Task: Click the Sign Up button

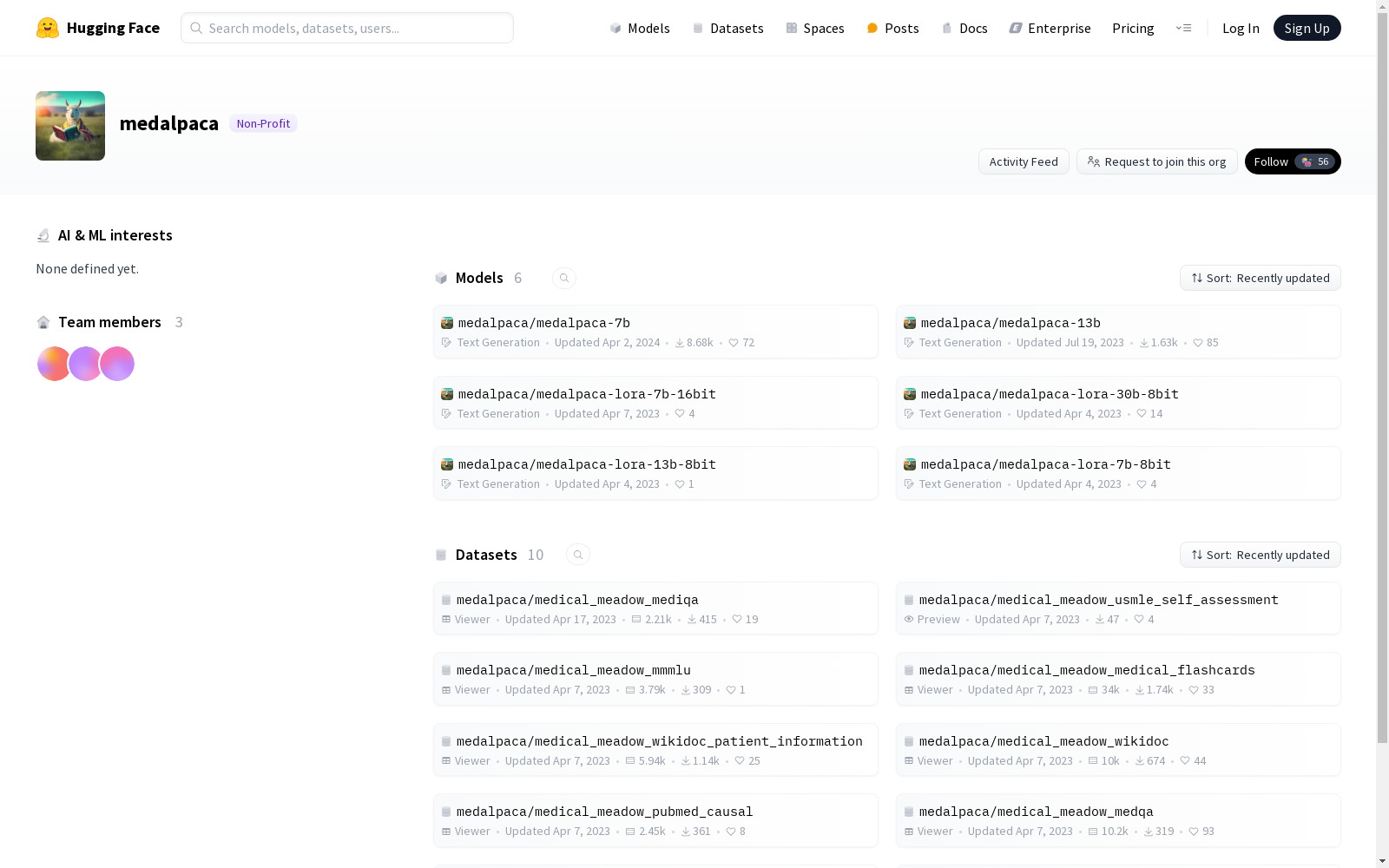Action: pos(1307,28)
